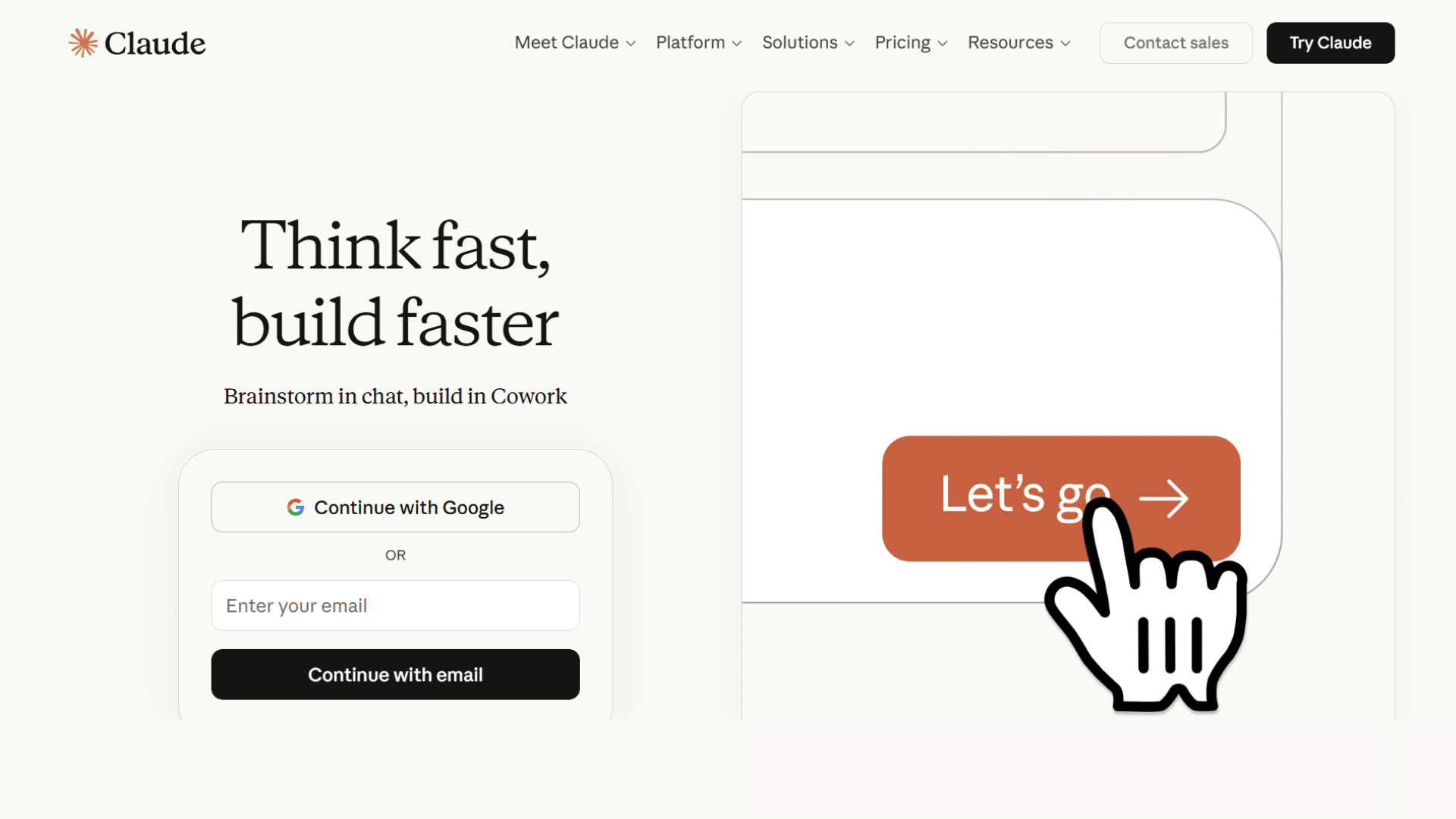Image resolution: width=1456 pixels, height=819 pixels.
Task: Expand the Solutions chevron arrow
Action: 850,43
